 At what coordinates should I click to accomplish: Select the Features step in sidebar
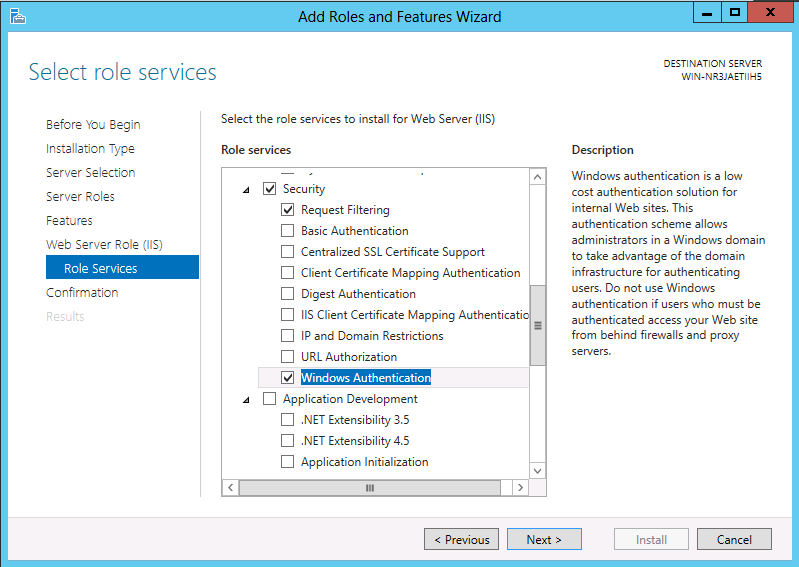point(69,221)
